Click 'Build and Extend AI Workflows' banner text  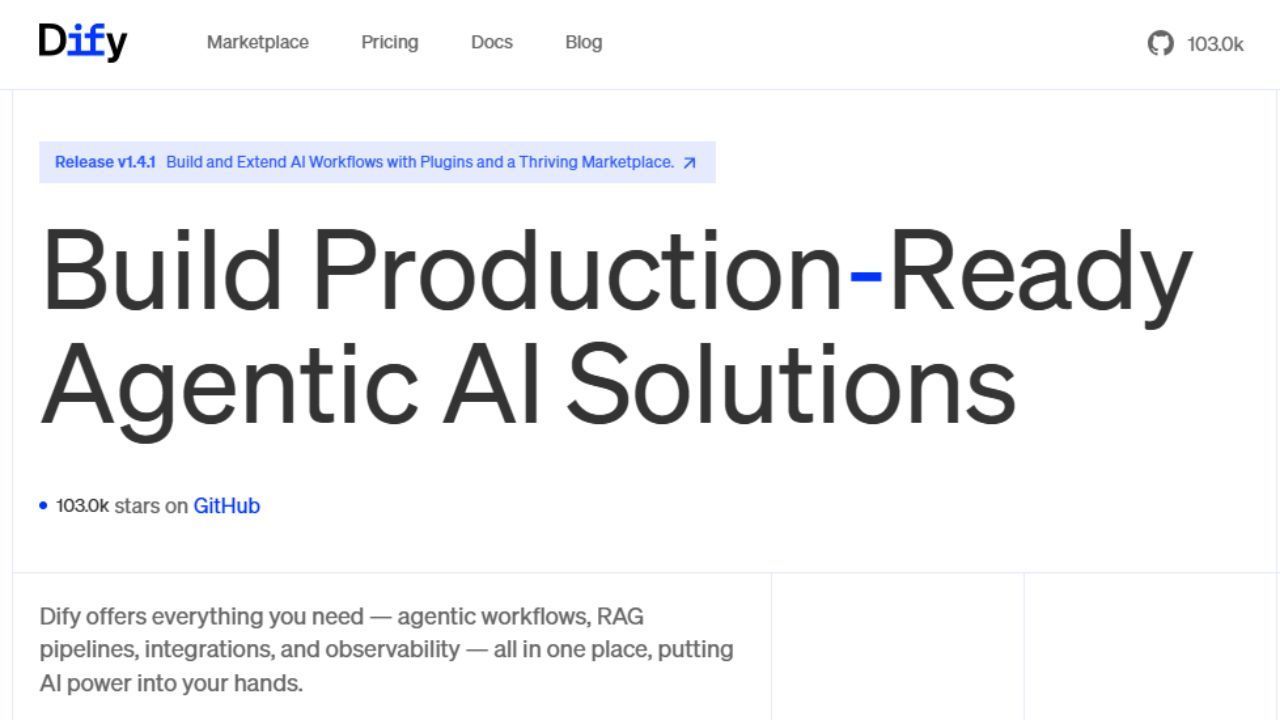click(420, 162)
